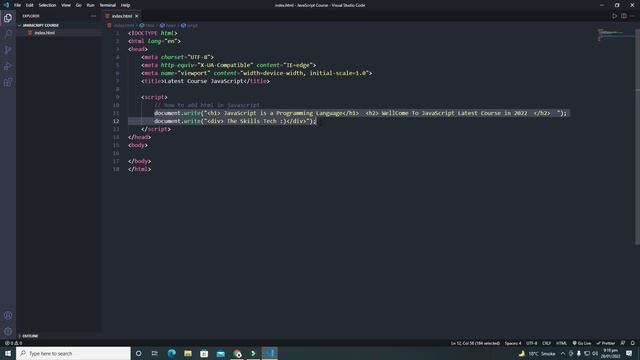The height and width of the screenshot is (360, 640).
Task: Open the Windows action center notification icon
Action: [629, 353]
